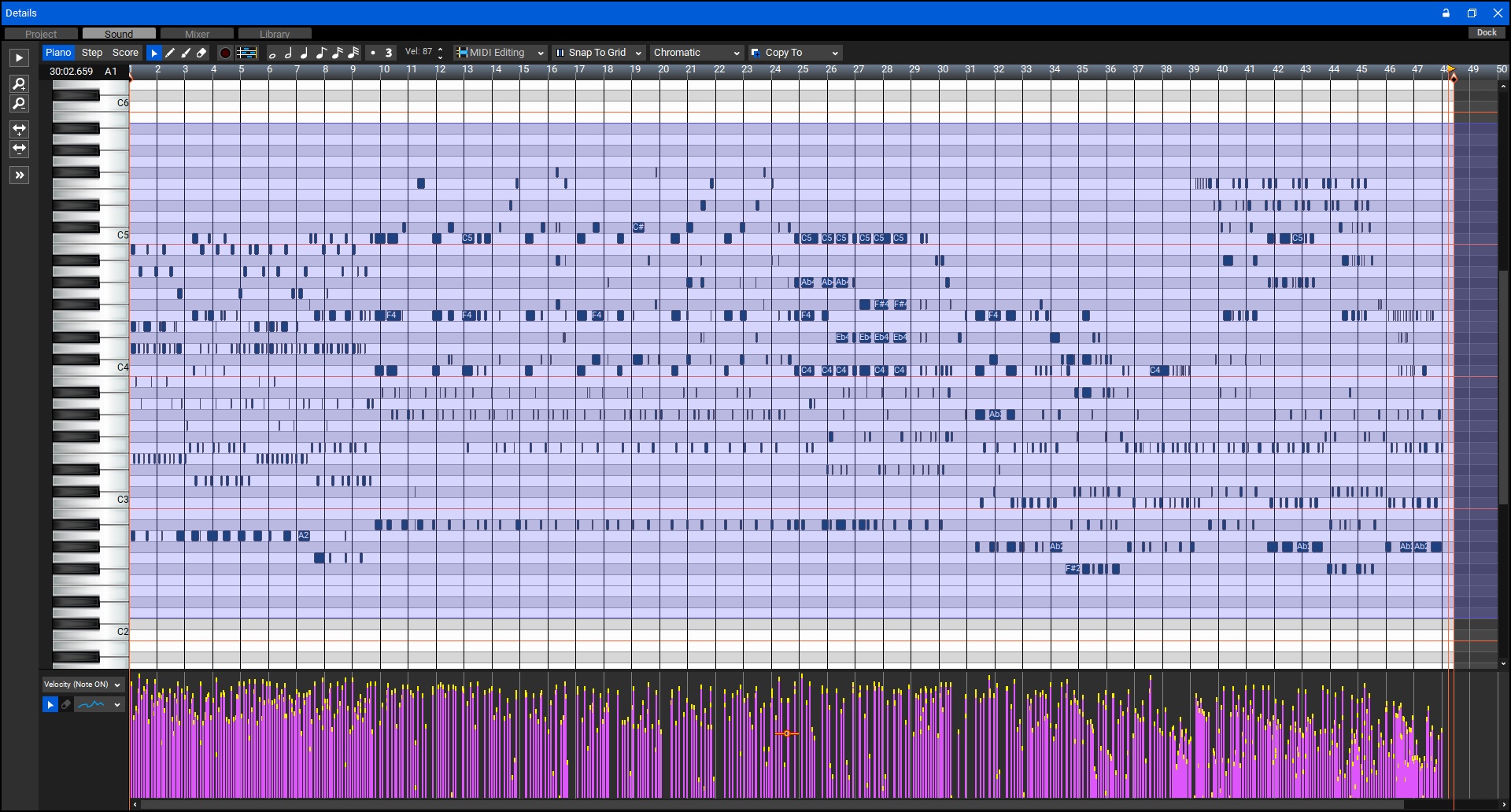Image resolution: width=1511 pixels, height=812 pixels.
Task: Start playback with the play button
Action: tap(19, 57)
